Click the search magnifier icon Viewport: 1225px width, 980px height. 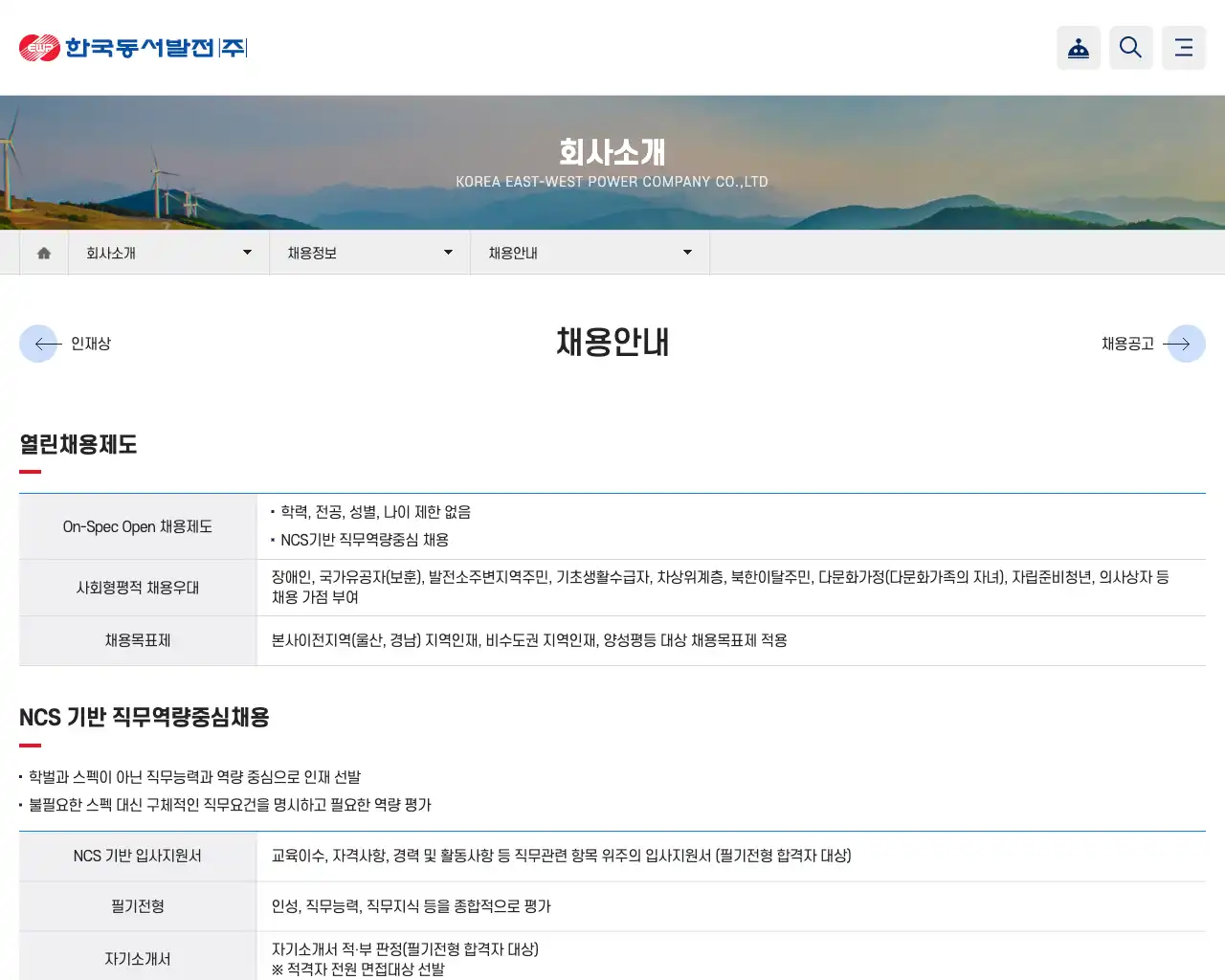pyautogui.click(x=1130, y=47)
